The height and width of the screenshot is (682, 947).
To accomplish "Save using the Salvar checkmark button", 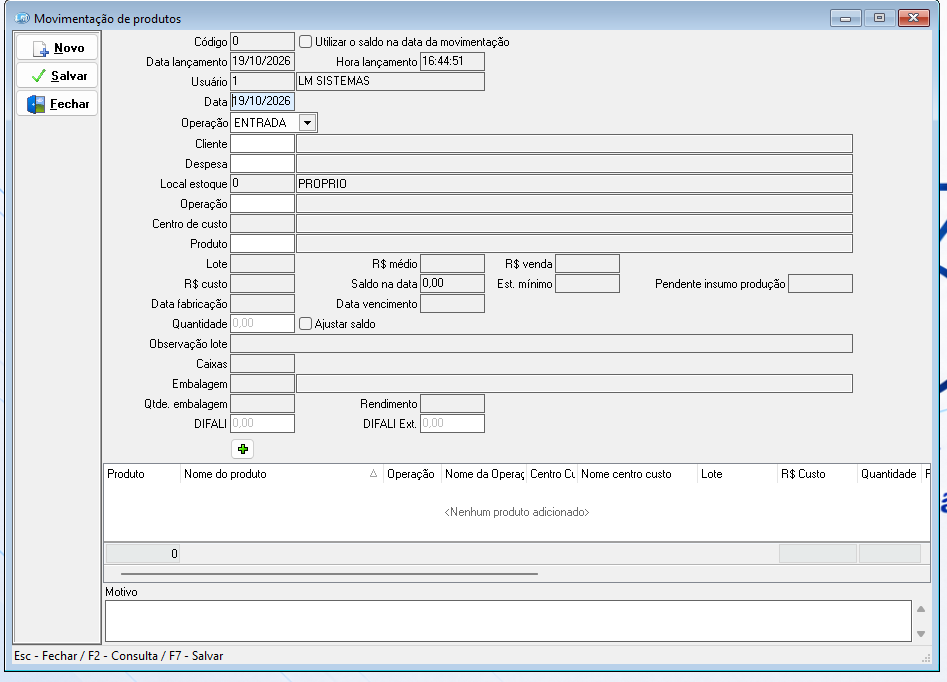I will [57, 76].
